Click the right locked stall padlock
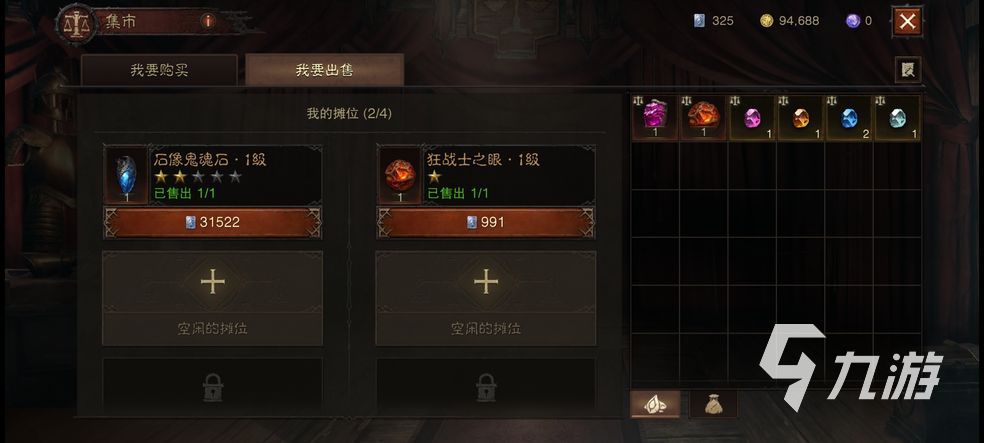The height and width of the screenshot is (443, 984). (x=486, y=387)
